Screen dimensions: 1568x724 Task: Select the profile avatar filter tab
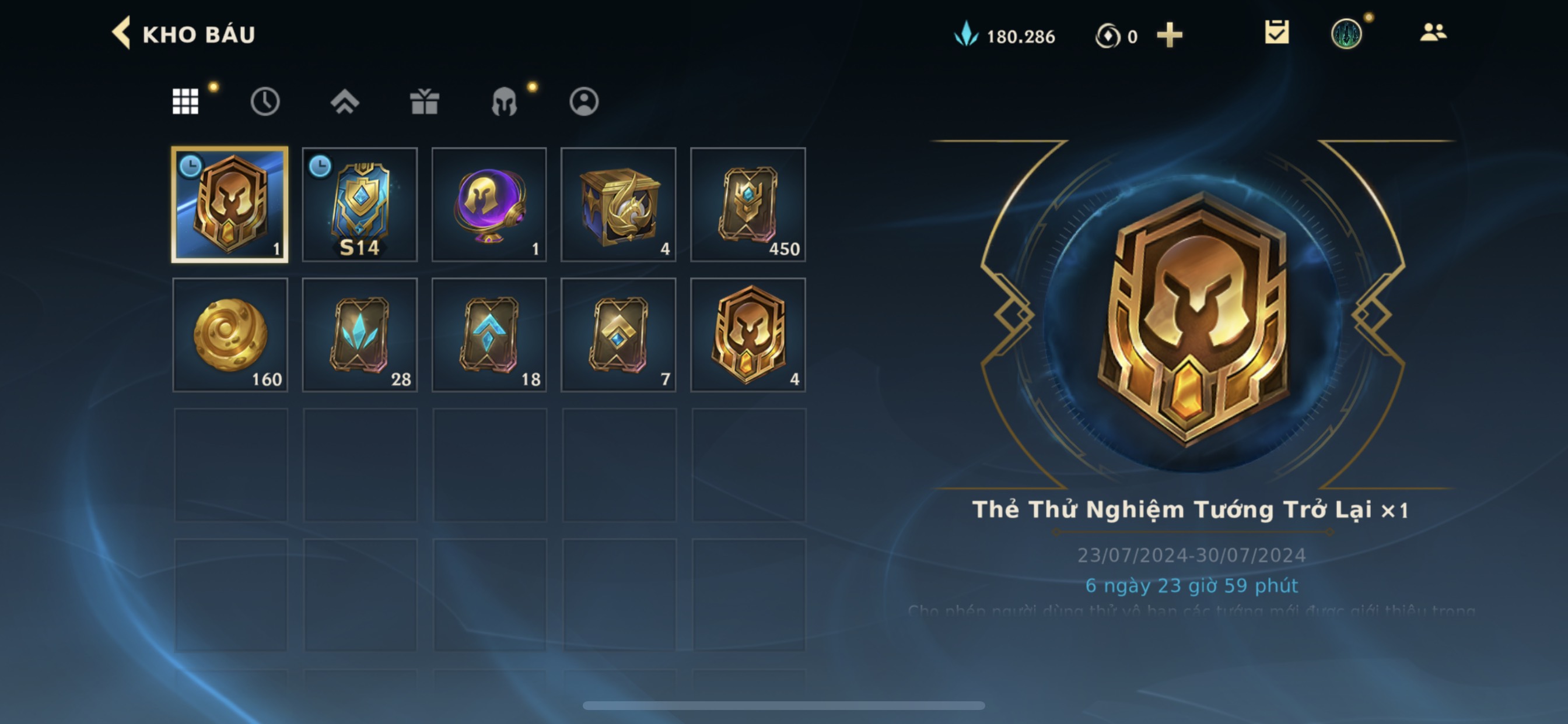point(584,101)
